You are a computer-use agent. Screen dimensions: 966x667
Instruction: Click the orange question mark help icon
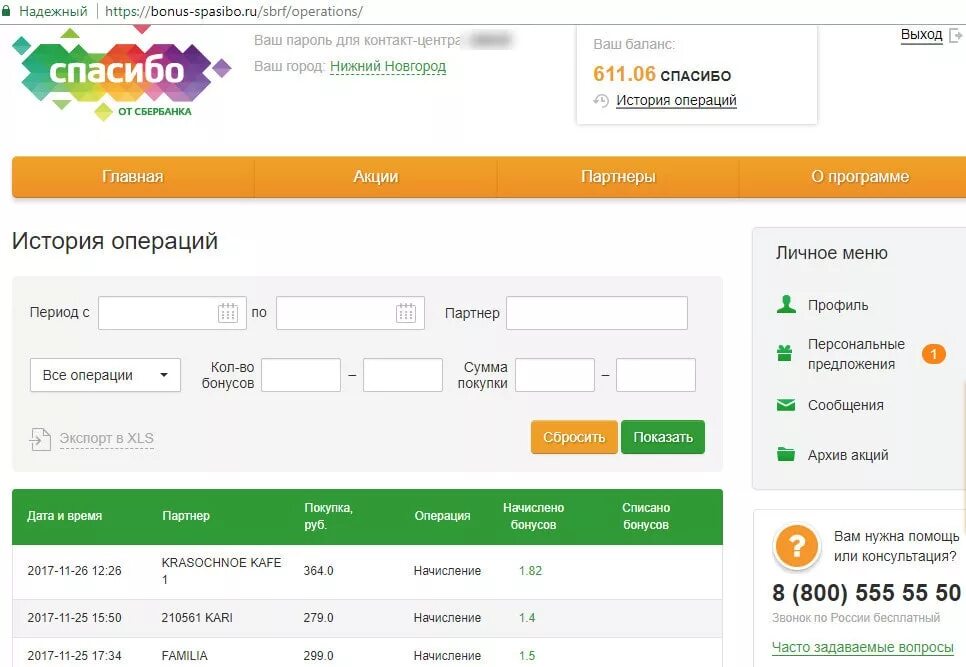pos(797,546)
